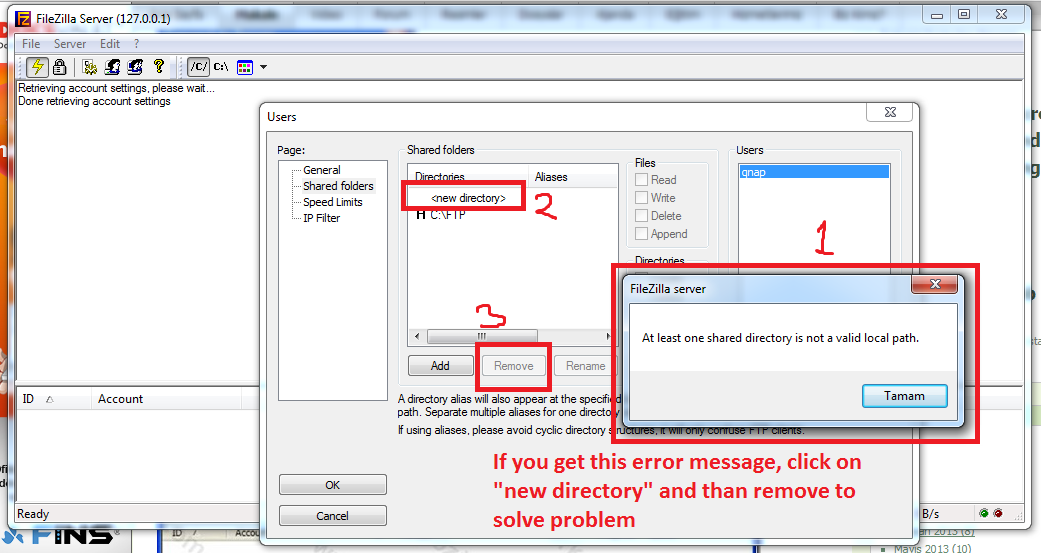
Task: Open the Server menu
Action: (70, 44)
